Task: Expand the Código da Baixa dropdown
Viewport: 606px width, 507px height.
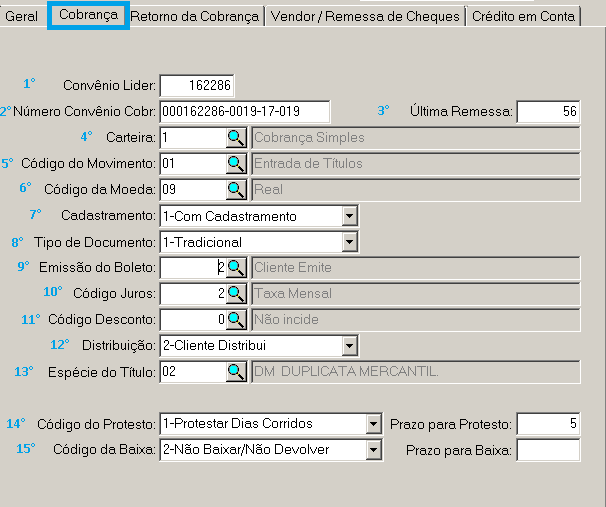Action: pos(374,450)
